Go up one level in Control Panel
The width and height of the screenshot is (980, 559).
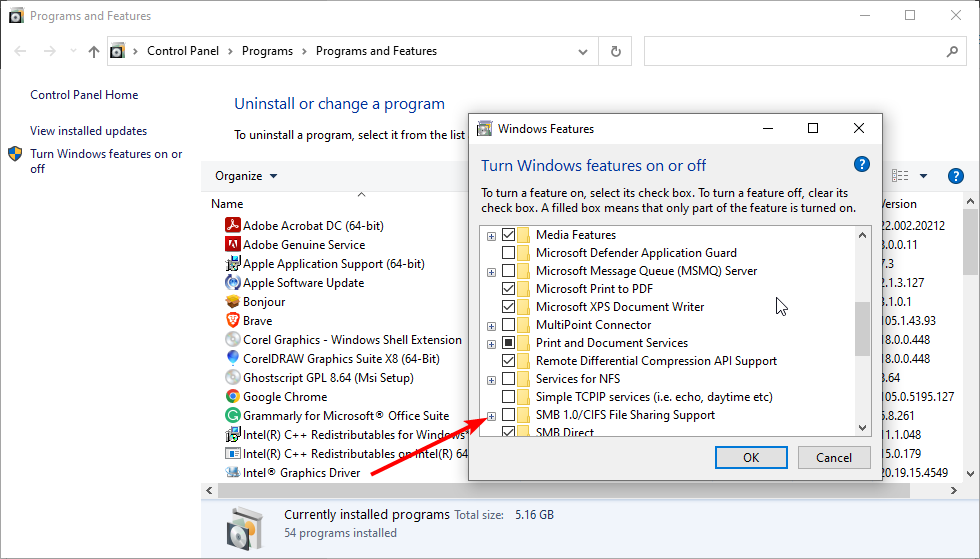[x=94, y=51]
